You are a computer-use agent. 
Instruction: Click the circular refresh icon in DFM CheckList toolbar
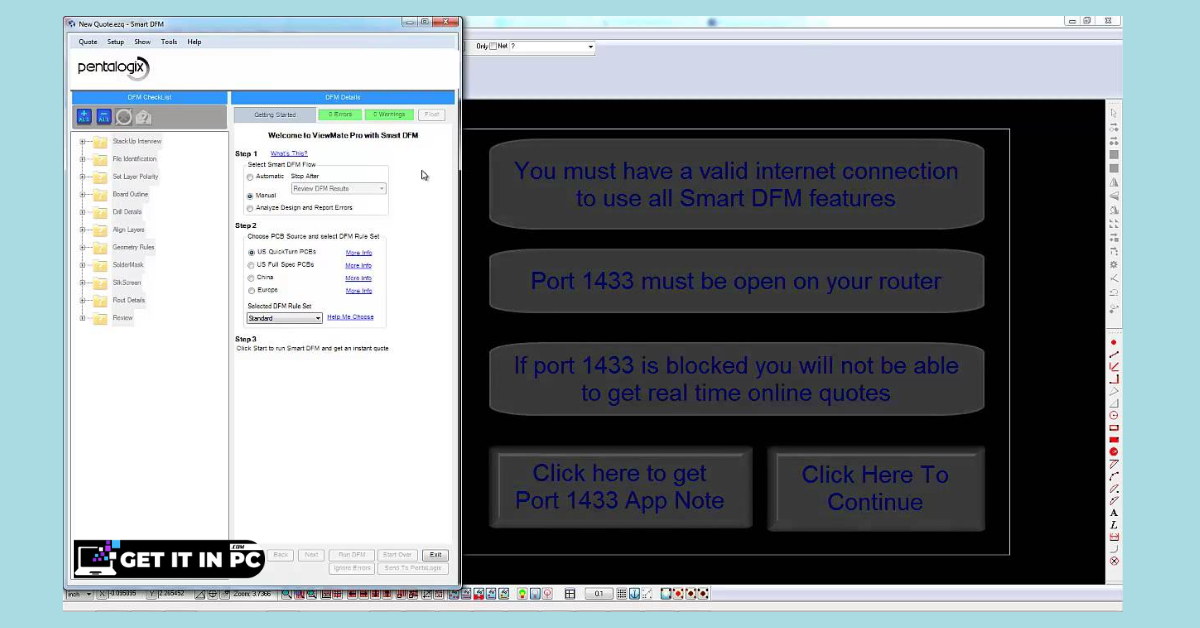point(124,117)
